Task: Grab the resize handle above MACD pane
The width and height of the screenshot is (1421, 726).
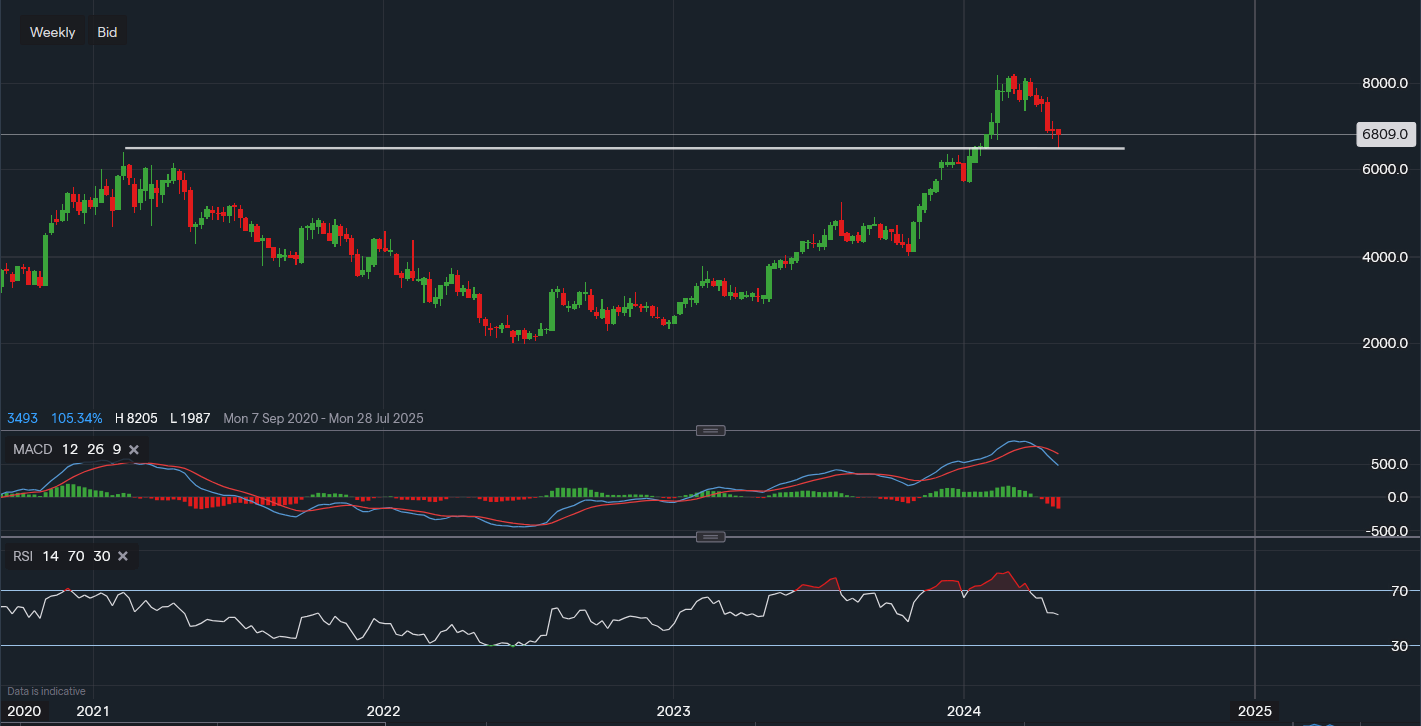Action: click(710, 430)
